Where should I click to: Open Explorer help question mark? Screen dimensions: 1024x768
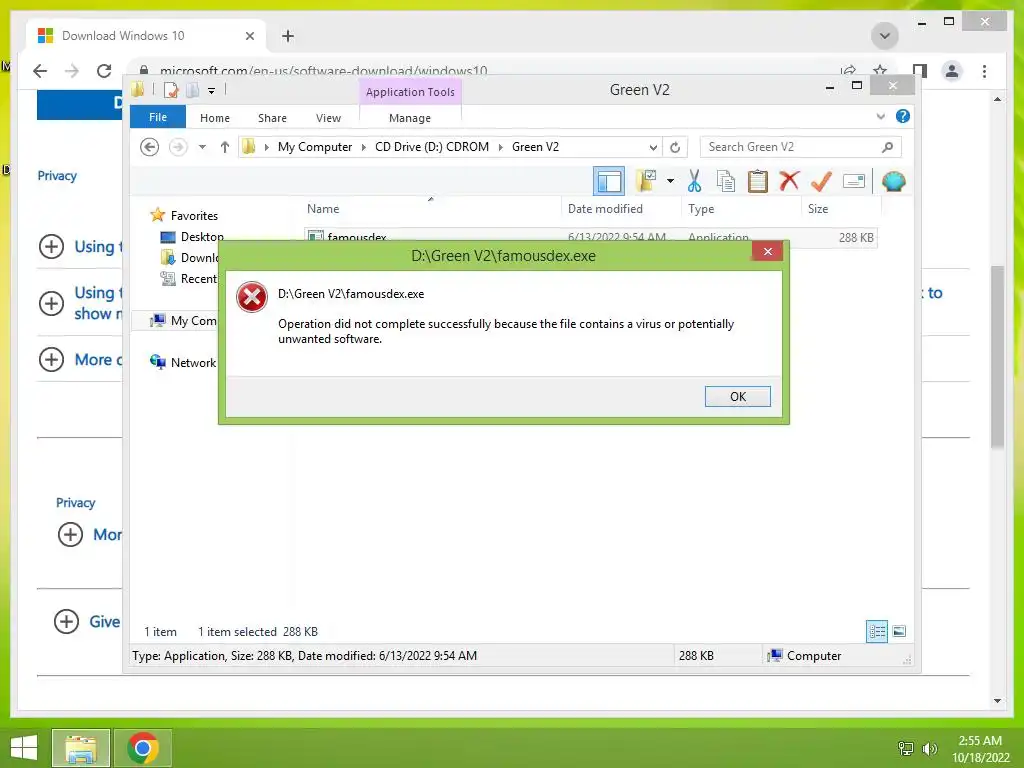(x=903, y=116)
